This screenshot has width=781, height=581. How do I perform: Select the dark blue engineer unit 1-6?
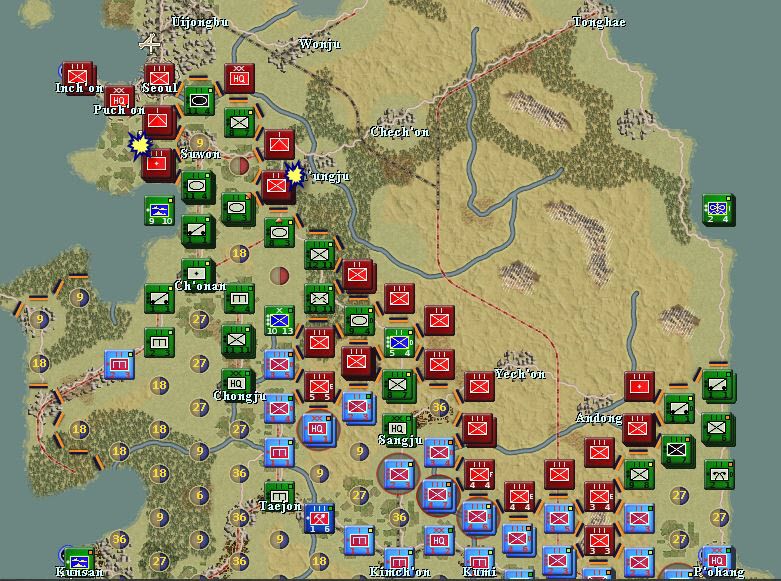[x=319, y=519]
